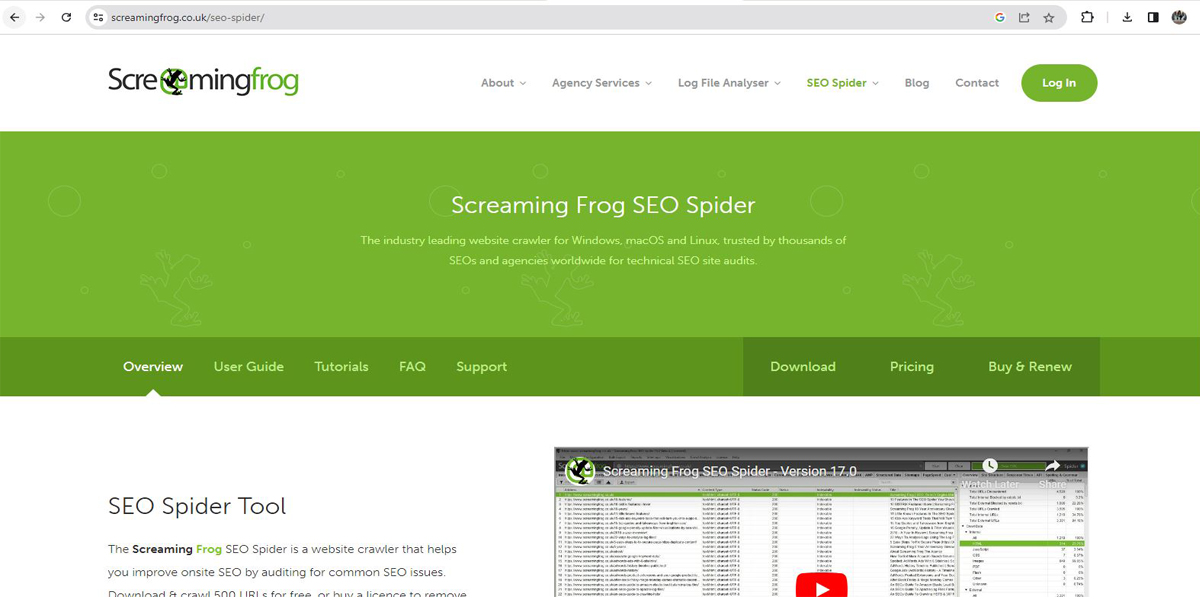
Task: Click the Google translate icon in address bar
Action: (1000, 17)
